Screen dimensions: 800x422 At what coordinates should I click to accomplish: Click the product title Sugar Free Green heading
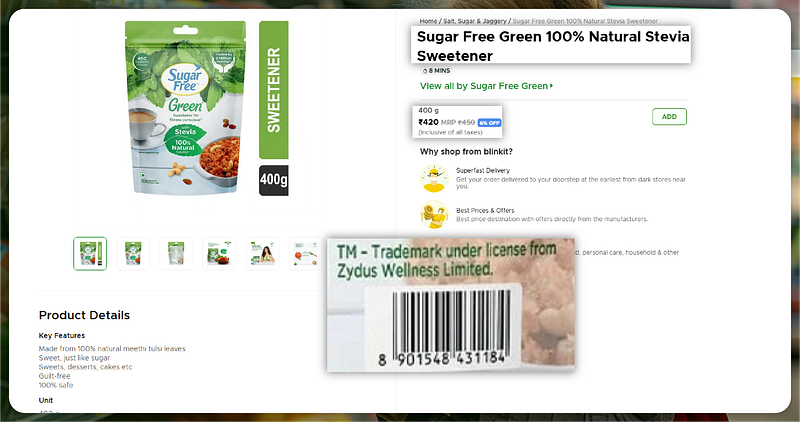click(552, 46)
